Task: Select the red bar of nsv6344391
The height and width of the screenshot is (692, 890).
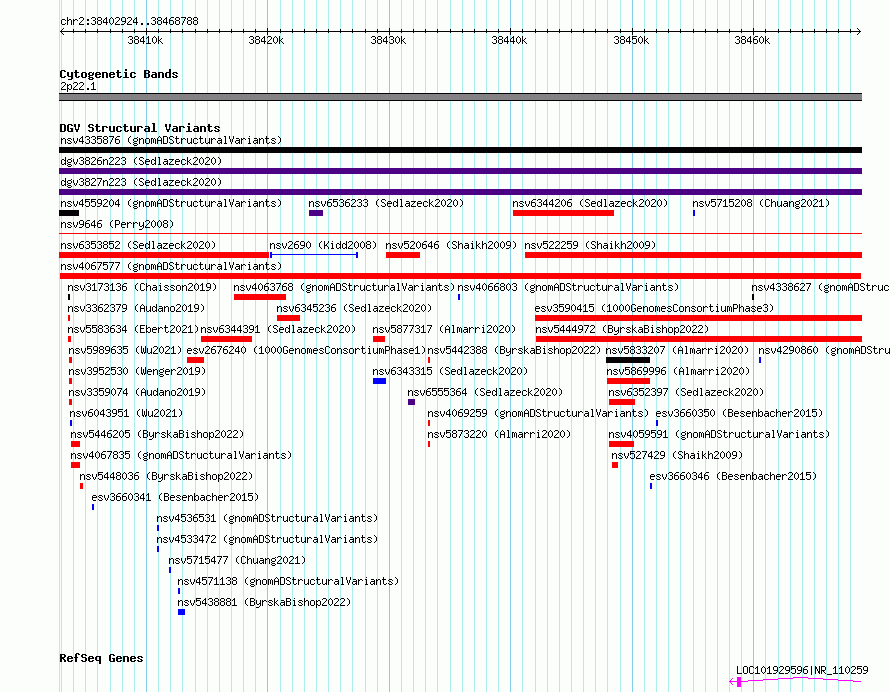Action: click(226, 339)
